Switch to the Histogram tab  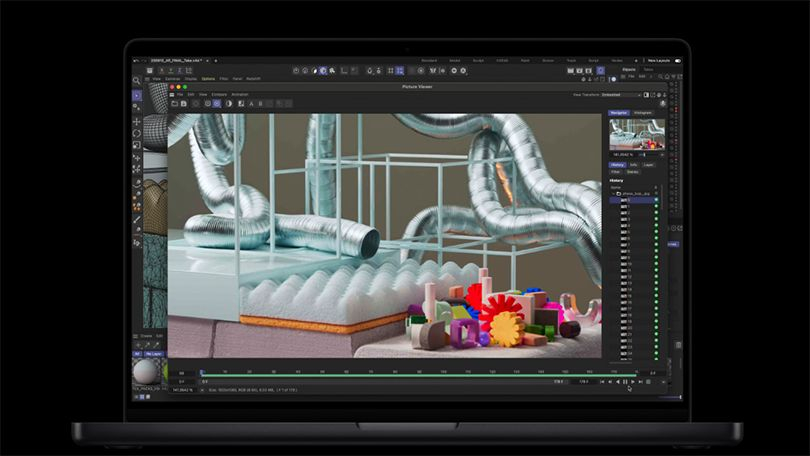[643, 112]
